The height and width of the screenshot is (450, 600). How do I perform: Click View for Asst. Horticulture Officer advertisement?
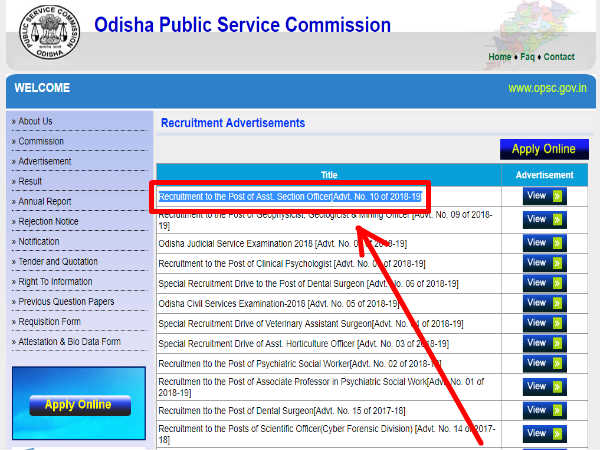click(544, 343)
